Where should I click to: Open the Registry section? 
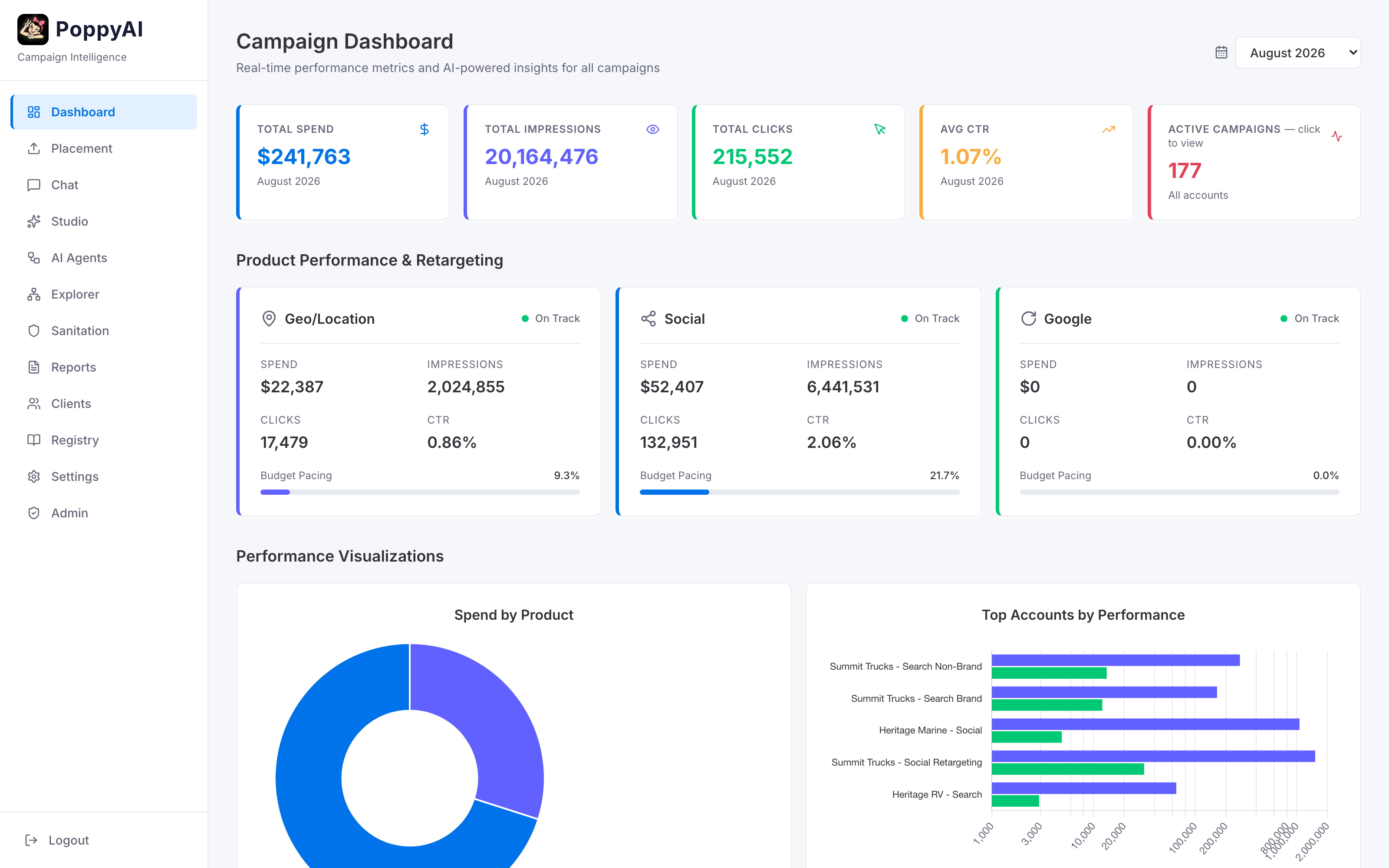104,440
